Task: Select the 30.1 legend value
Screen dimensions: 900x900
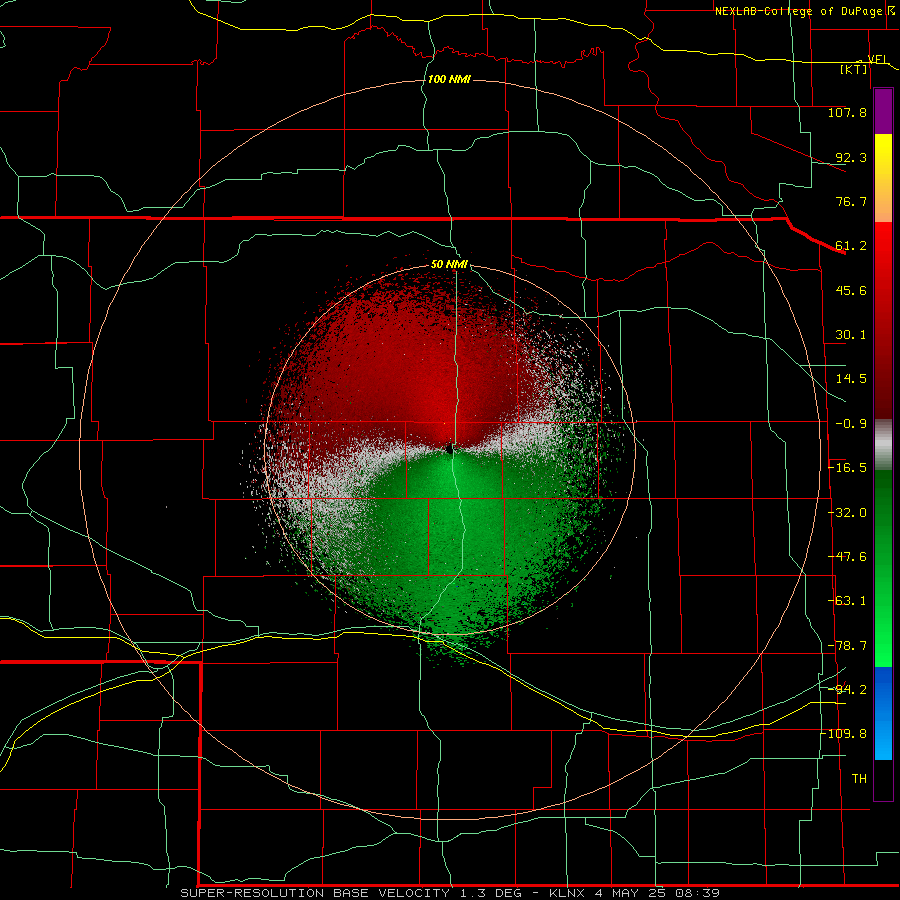Action: [x=851, y=335]
